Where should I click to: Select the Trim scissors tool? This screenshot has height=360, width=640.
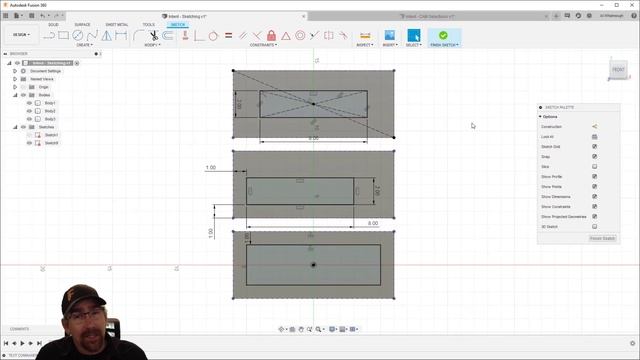[153, 36]
